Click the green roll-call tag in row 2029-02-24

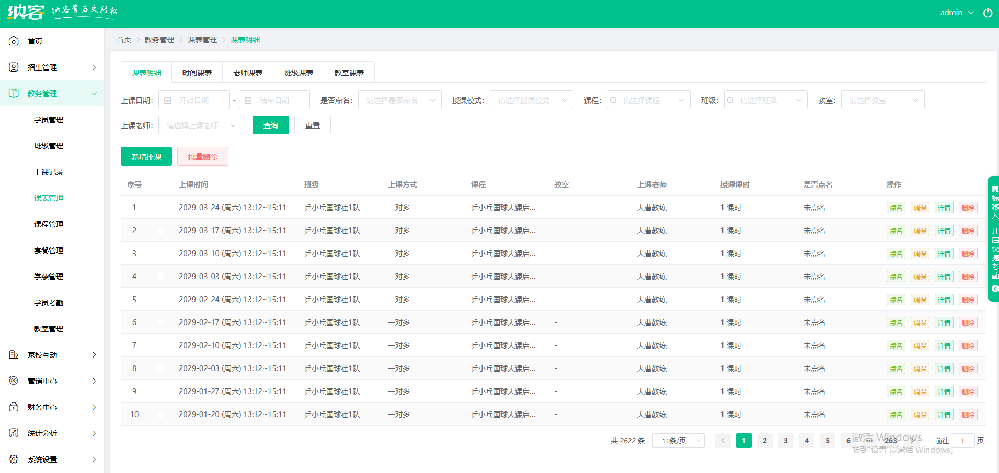point(895,300)
